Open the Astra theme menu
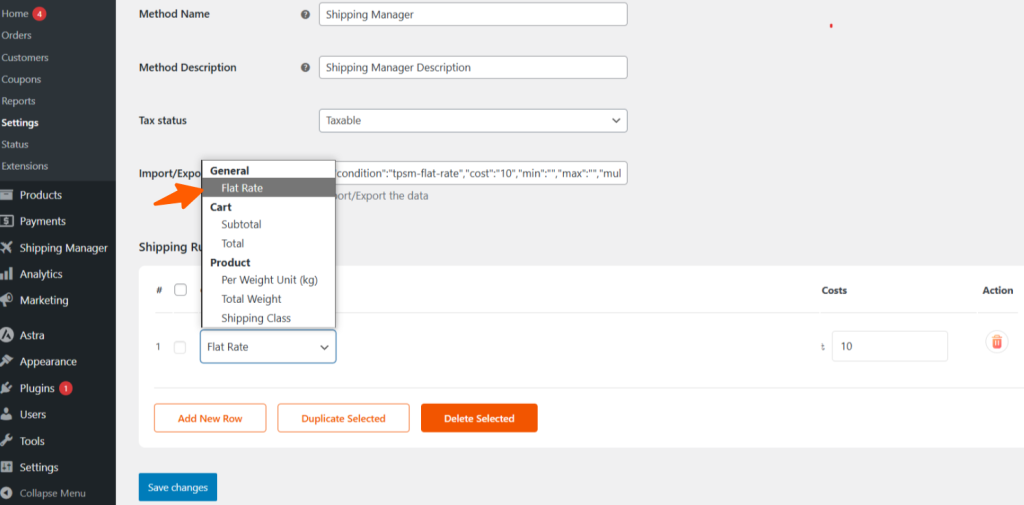 [x=32, y=335]
